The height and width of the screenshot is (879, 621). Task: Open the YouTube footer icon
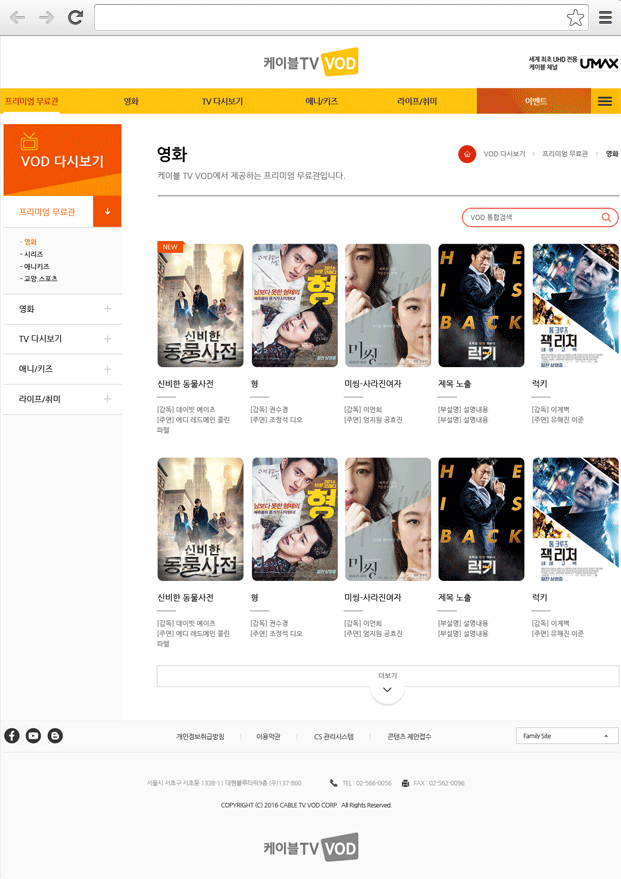click(x=34, y=736)
